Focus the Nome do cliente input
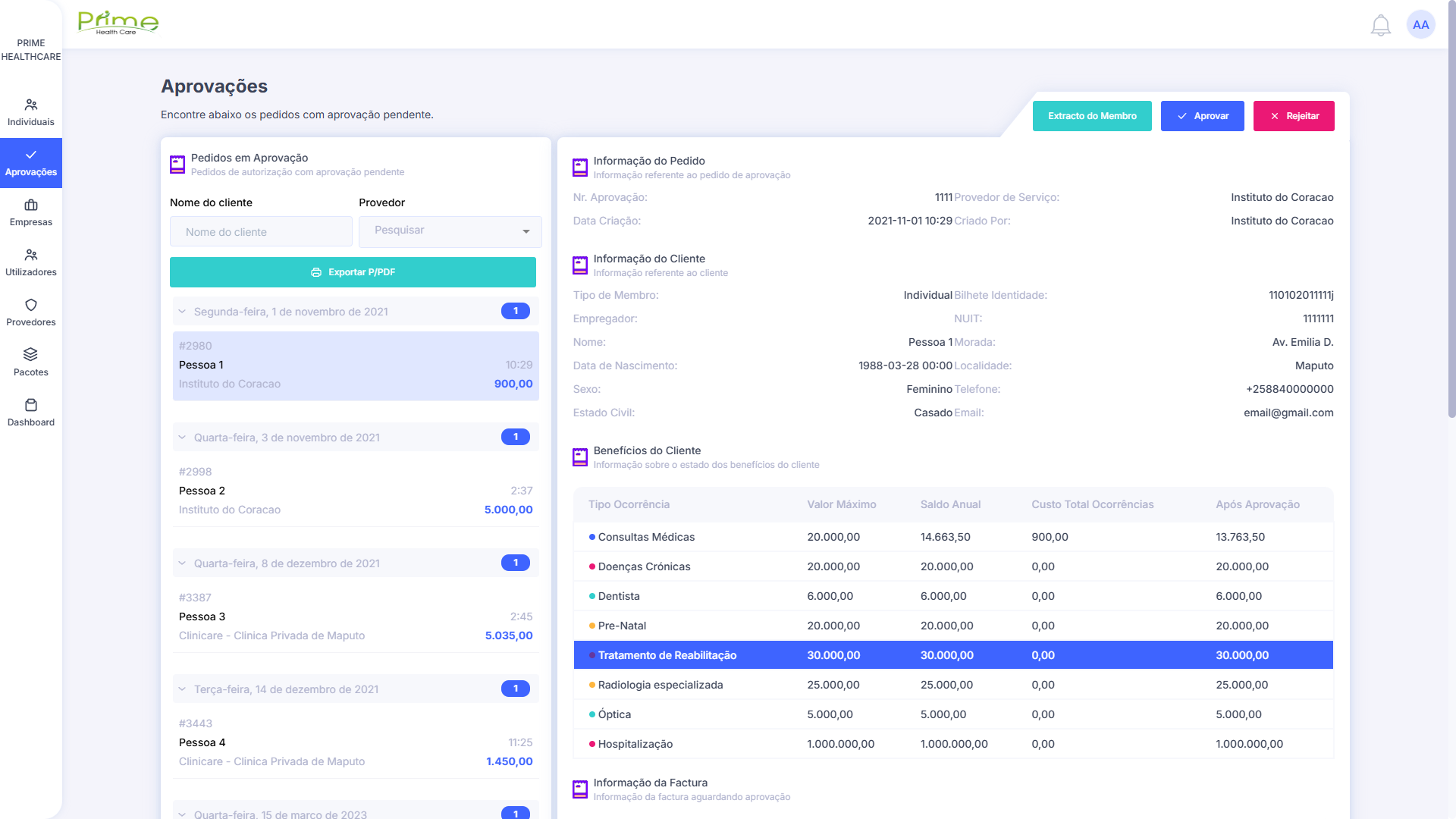The image size is (1456, 819). click(261, 231)
